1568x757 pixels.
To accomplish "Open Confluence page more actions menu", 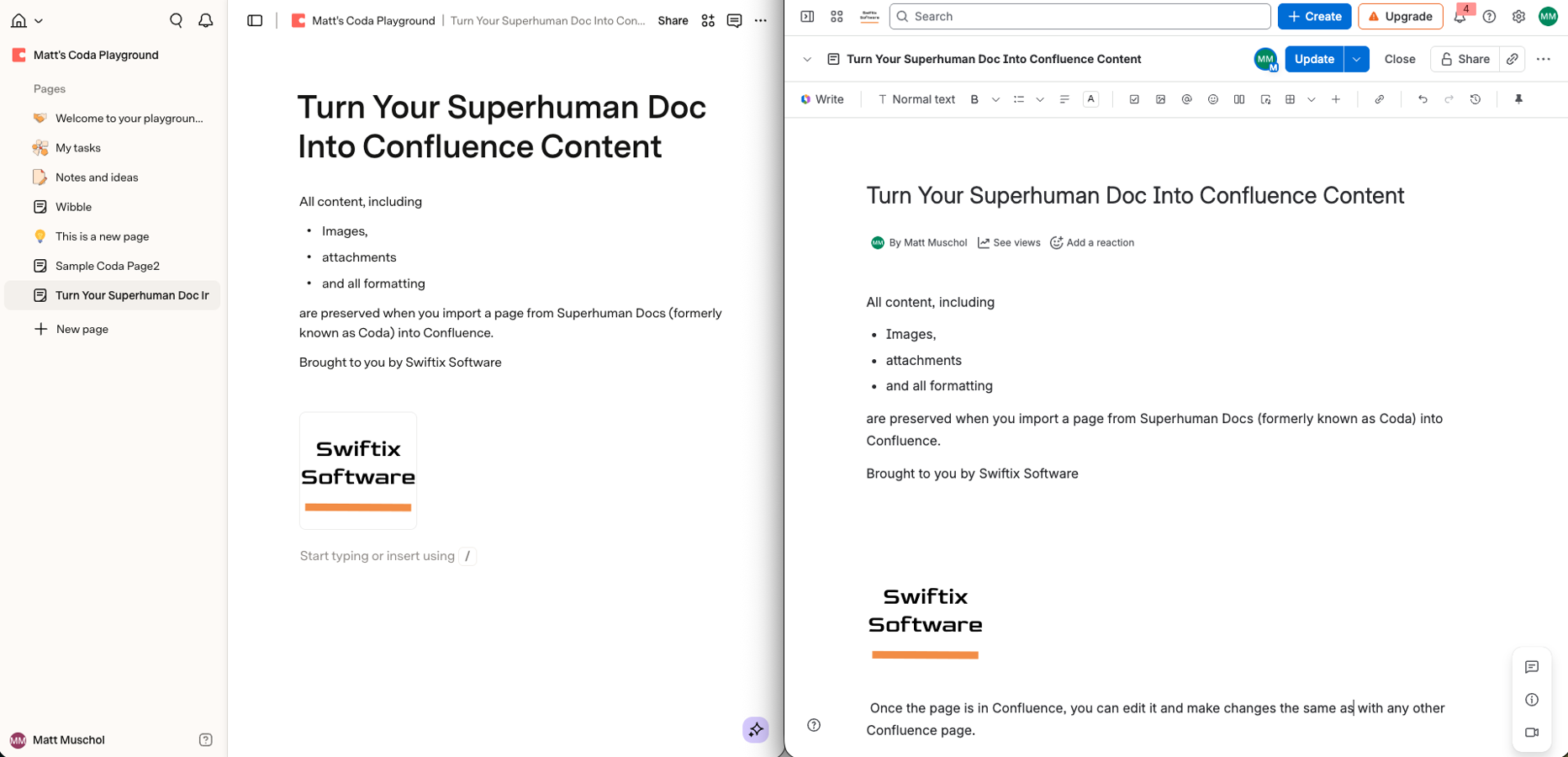I will (1543, 59).
